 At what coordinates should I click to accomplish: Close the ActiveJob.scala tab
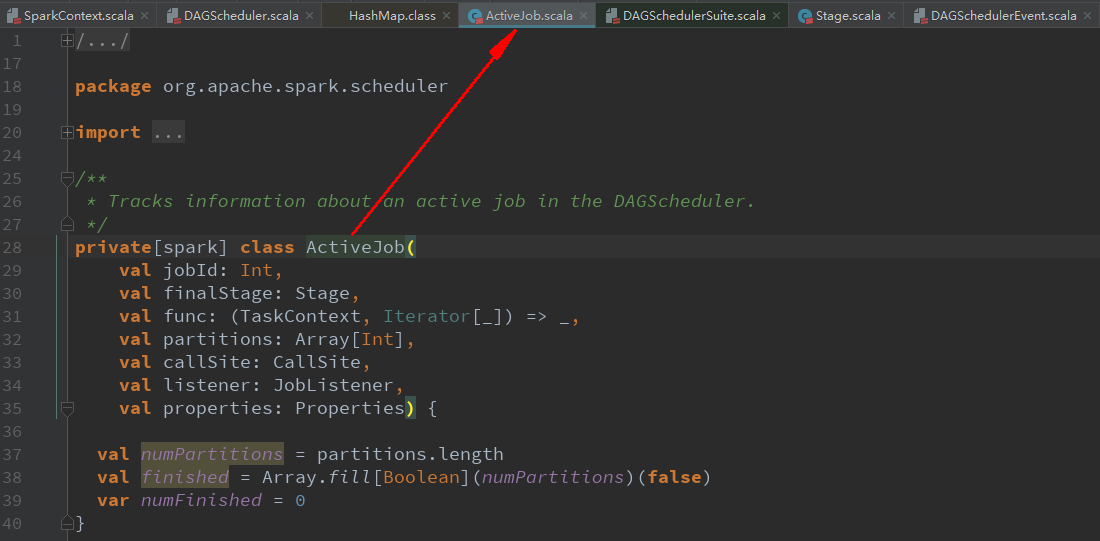tap(583, 15)
